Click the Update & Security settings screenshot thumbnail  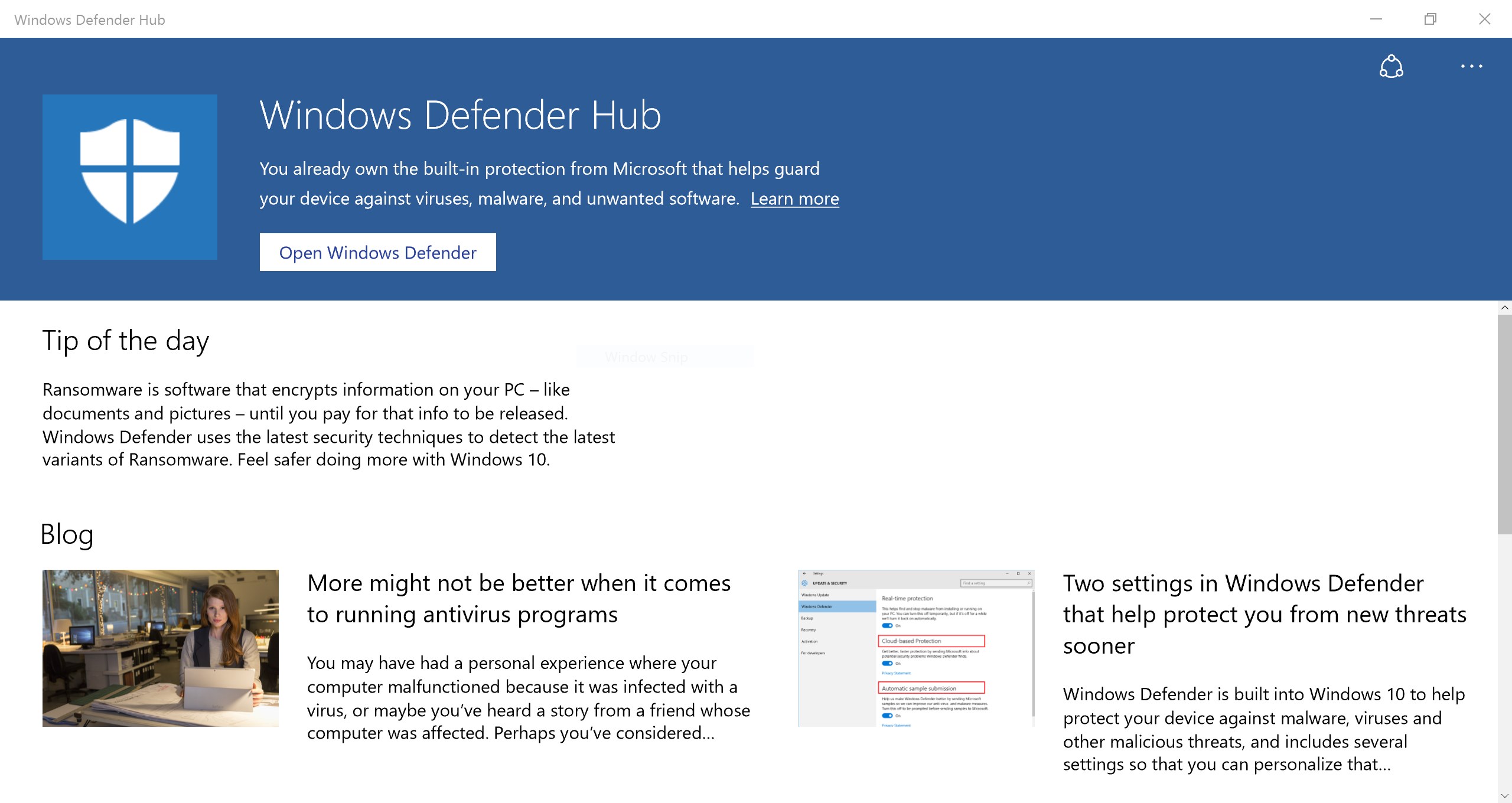coord(916,648)
